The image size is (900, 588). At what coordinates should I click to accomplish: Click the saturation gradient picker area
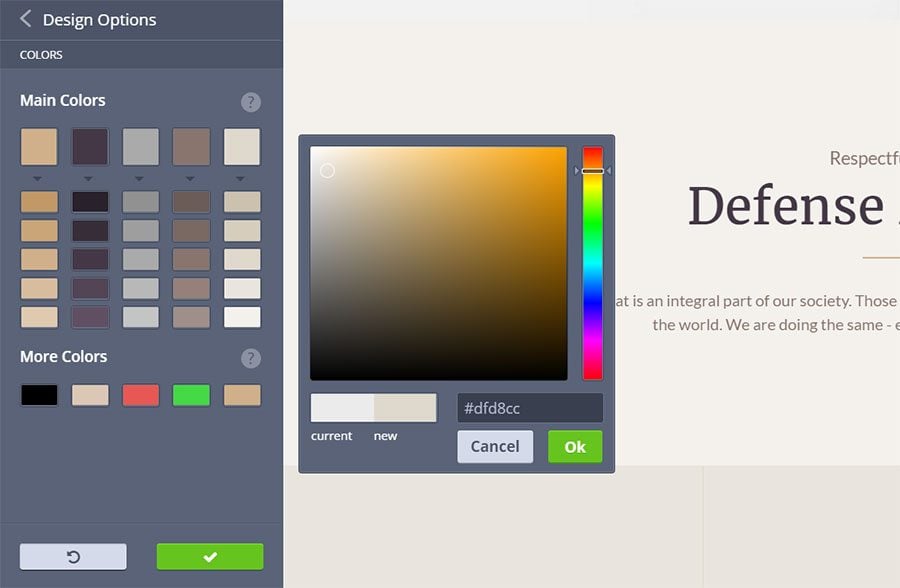[438, 263]
